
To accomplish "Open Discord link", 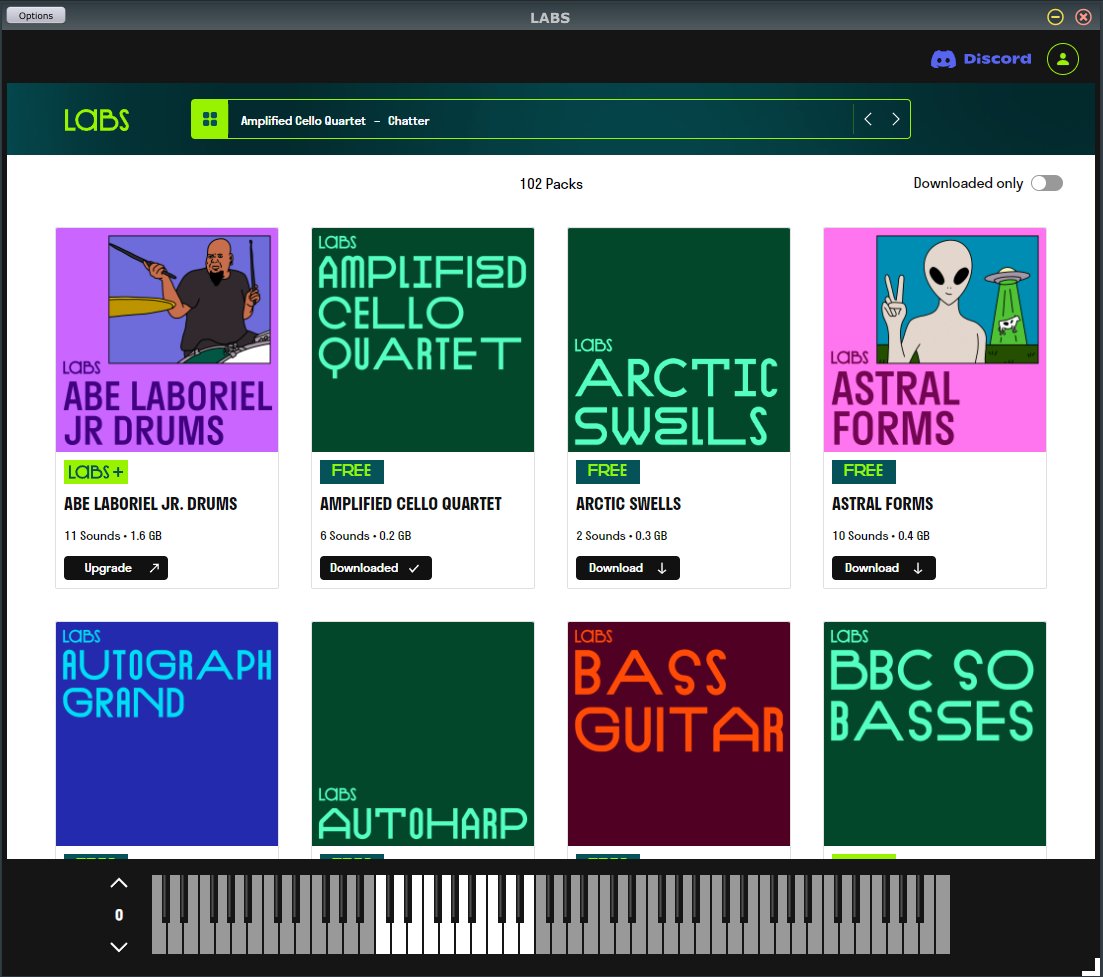I will tap(981, 59).
